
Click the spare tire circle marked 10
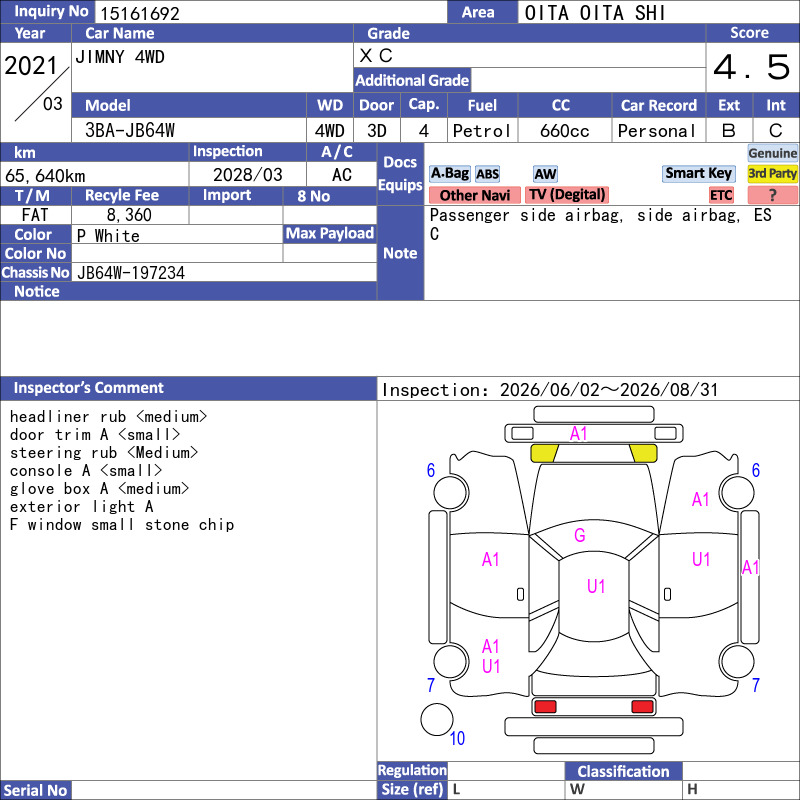pos(437,719)
